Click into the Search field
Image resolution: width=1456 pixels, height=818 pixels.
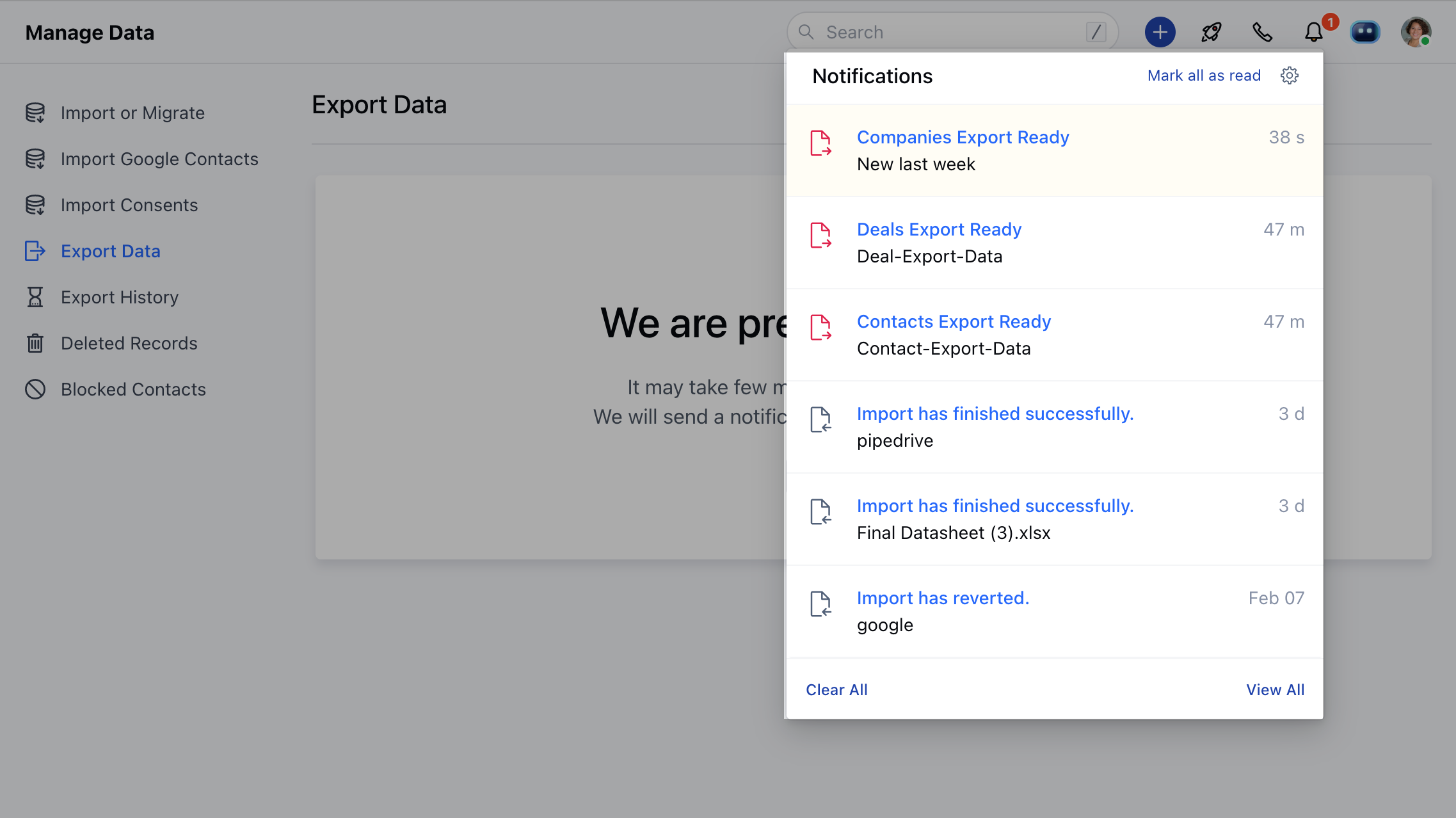pos(947,32)
